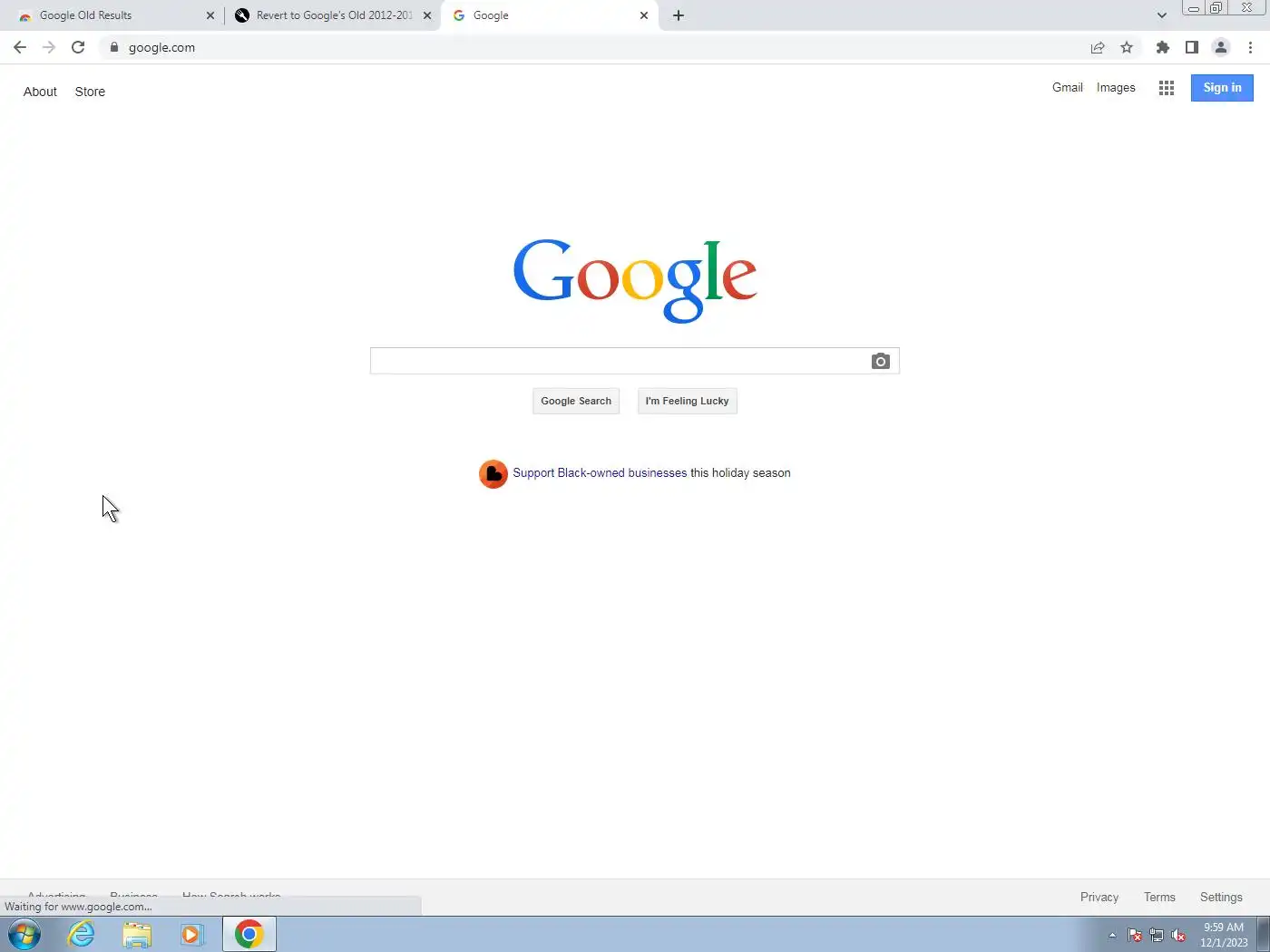
Task: Close the Google Old Results tab
Action: [210, 15]
